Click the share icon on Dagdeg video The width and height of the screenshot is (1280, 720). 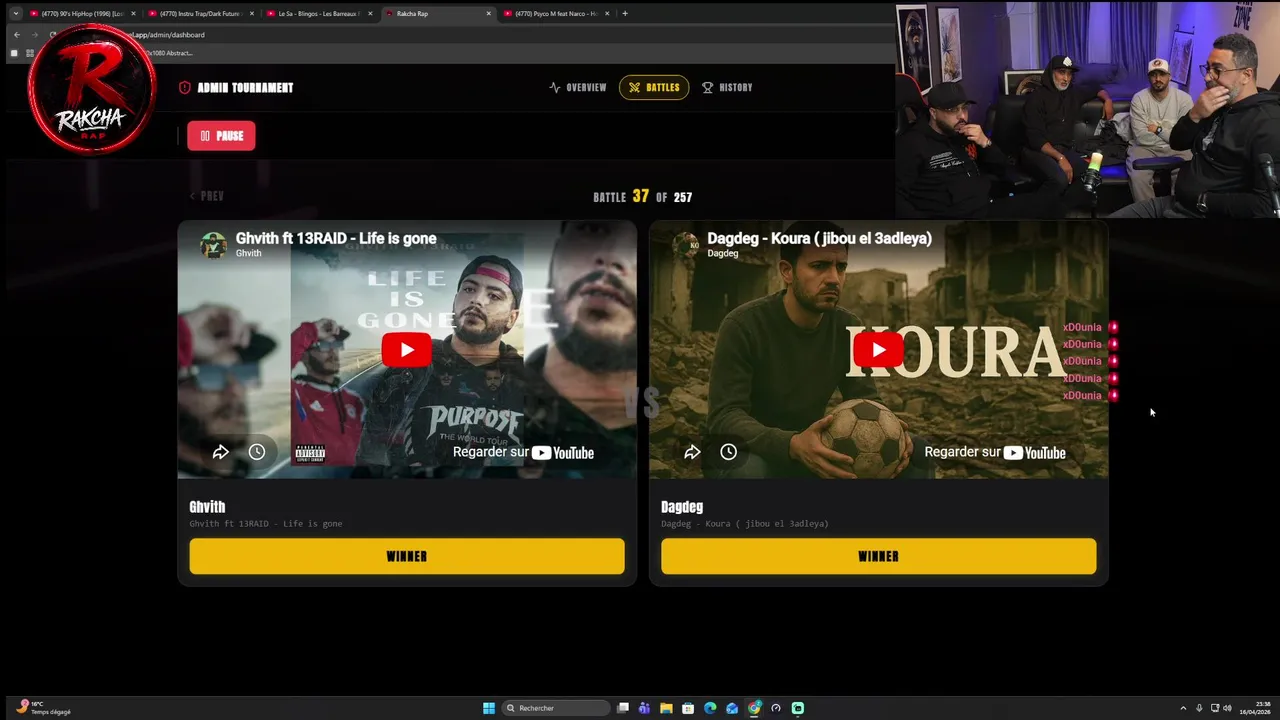point(692,452)
